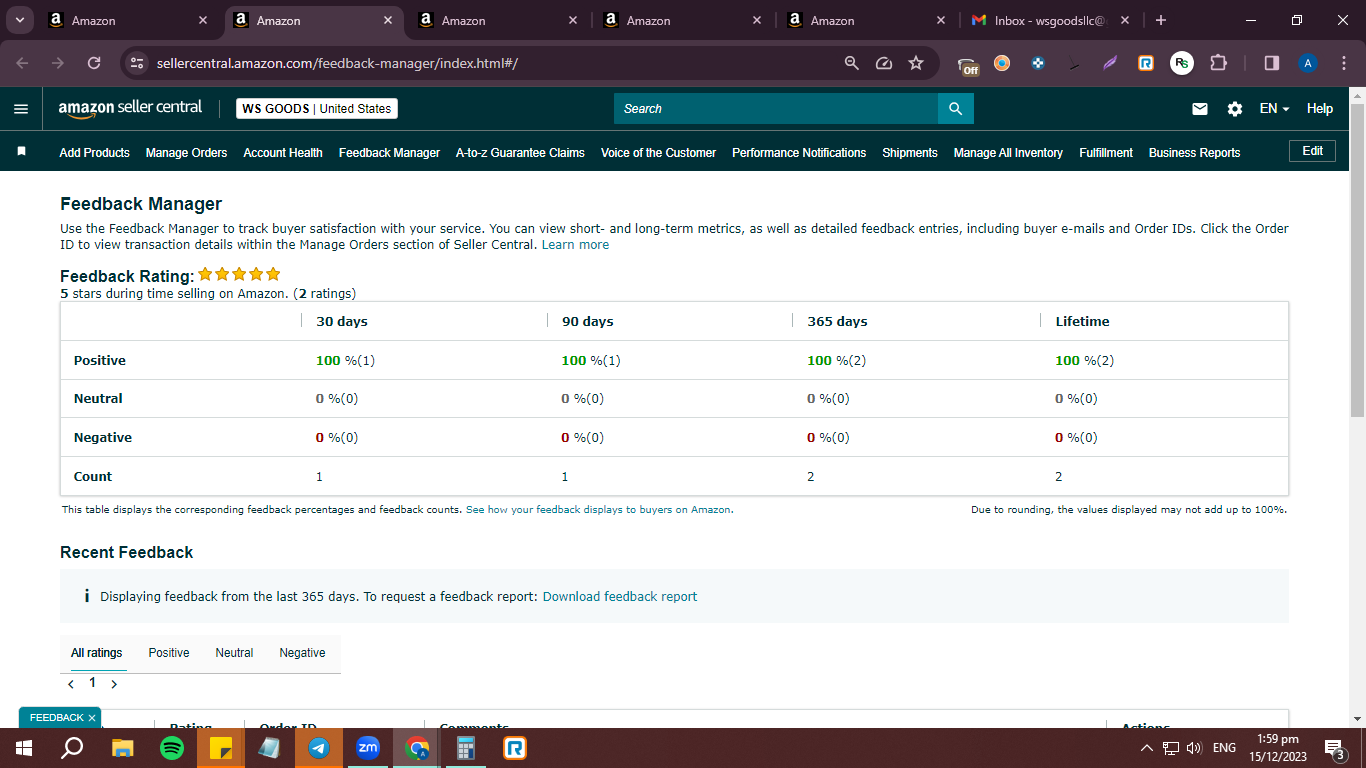Click the RS extension icon

pyautogui.click(x=1182, y=63)
